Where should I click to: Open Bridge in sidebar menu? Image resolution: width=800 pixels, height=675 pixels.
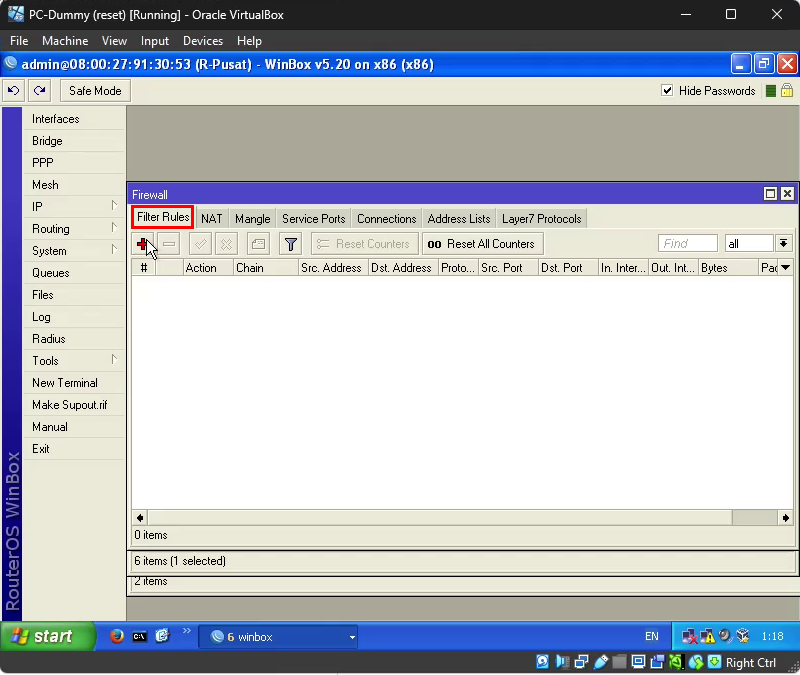click(x=73, y=141)
